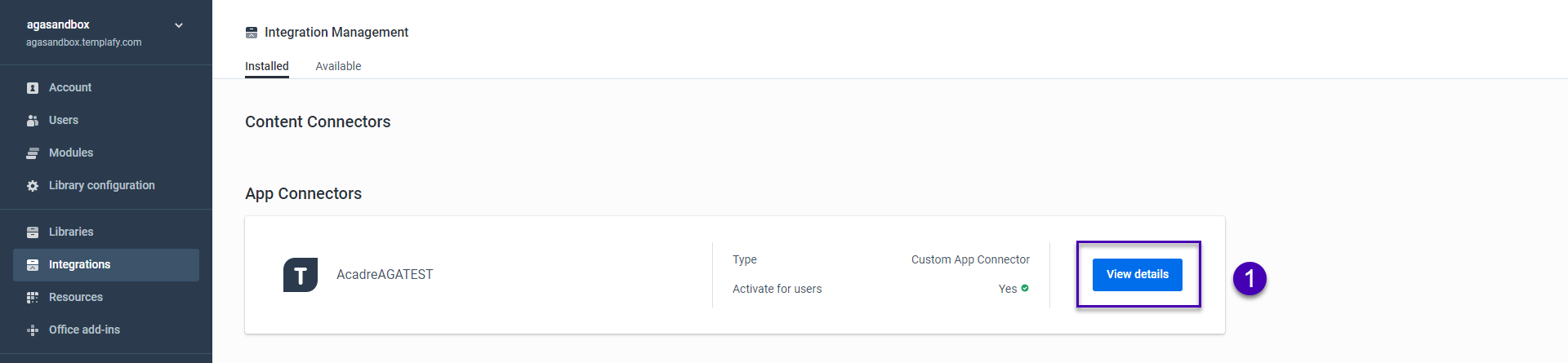1568x363 pixels.
Task: Click the AcadreAGATEST connector name
Action: 385,275
